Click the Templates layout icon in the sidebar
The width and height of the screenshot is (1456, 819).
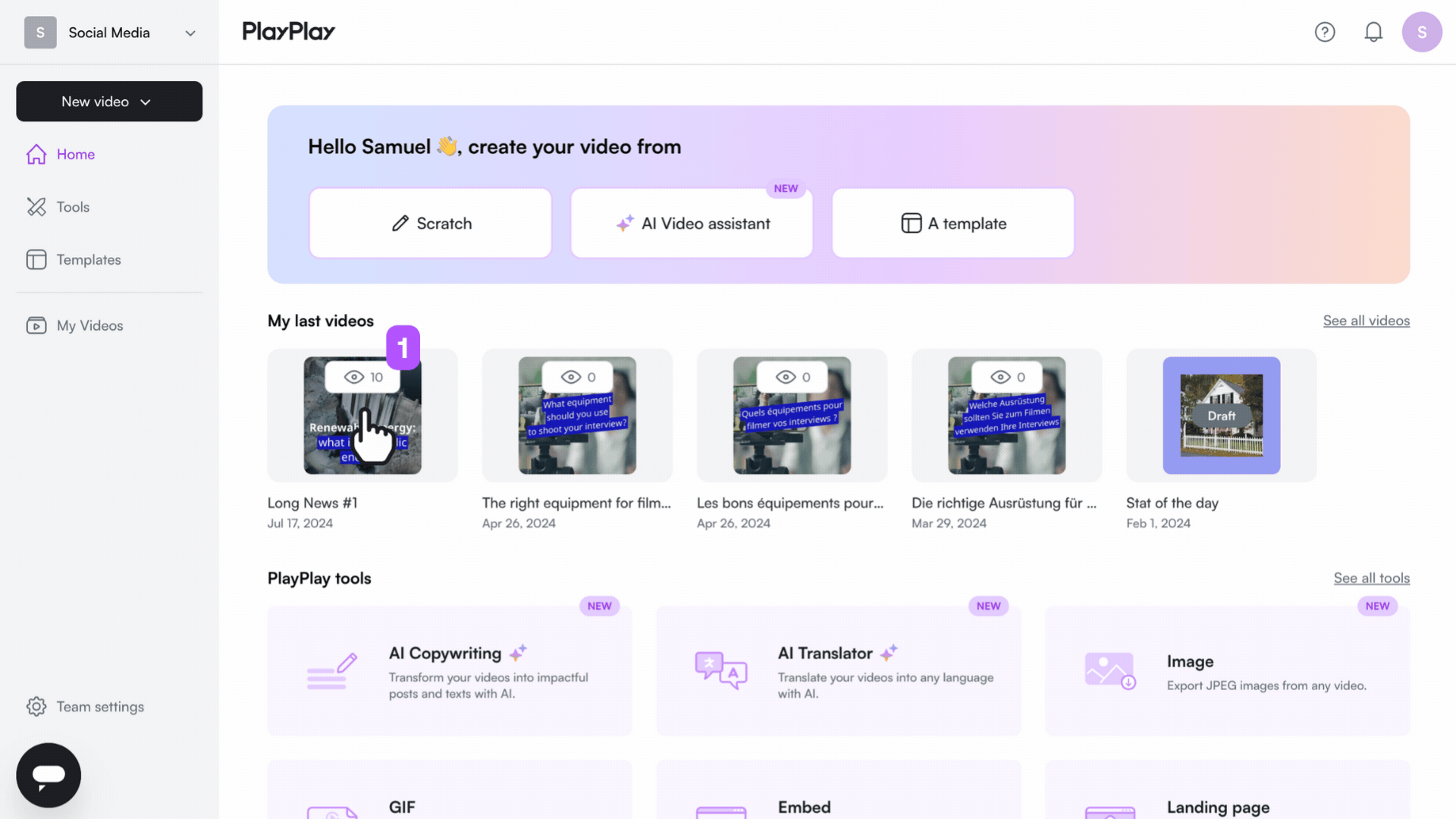point(36,259)
